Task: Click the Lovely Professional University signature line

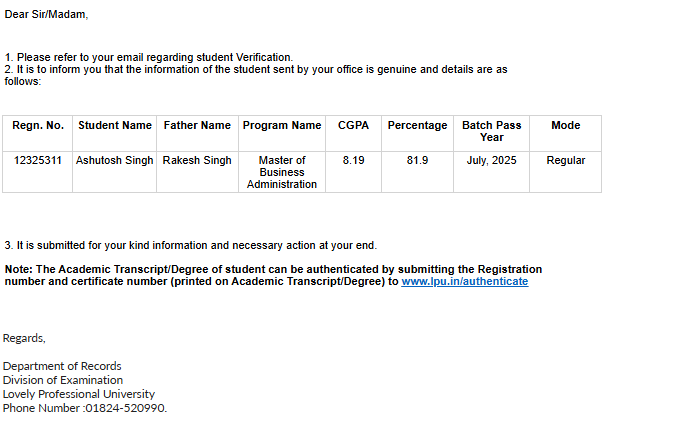Action: pyautogui.click(x=78, y=394)
